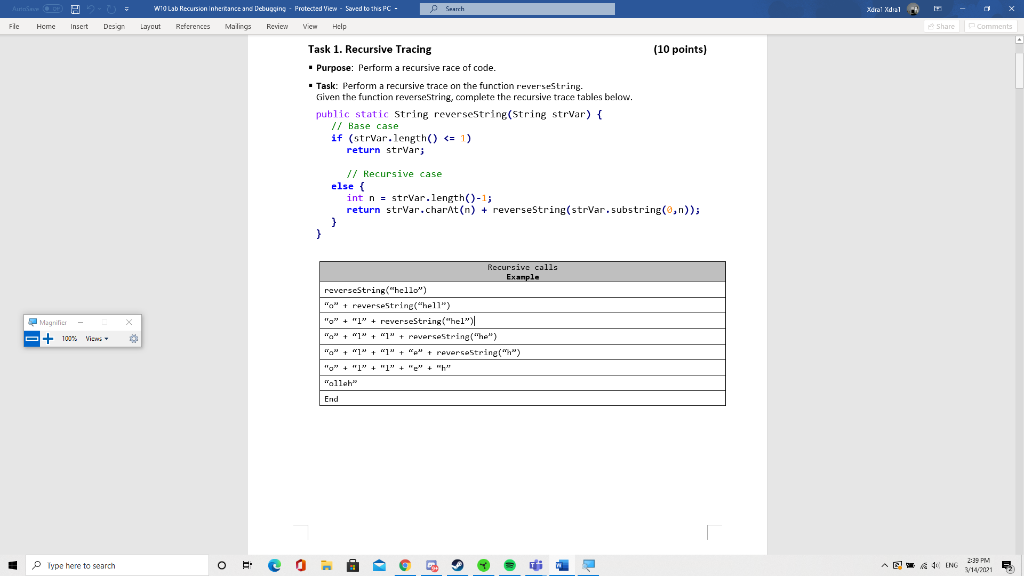Click the Redo icon
Screen dimensions: 1024x576
[x=111, y=9]
